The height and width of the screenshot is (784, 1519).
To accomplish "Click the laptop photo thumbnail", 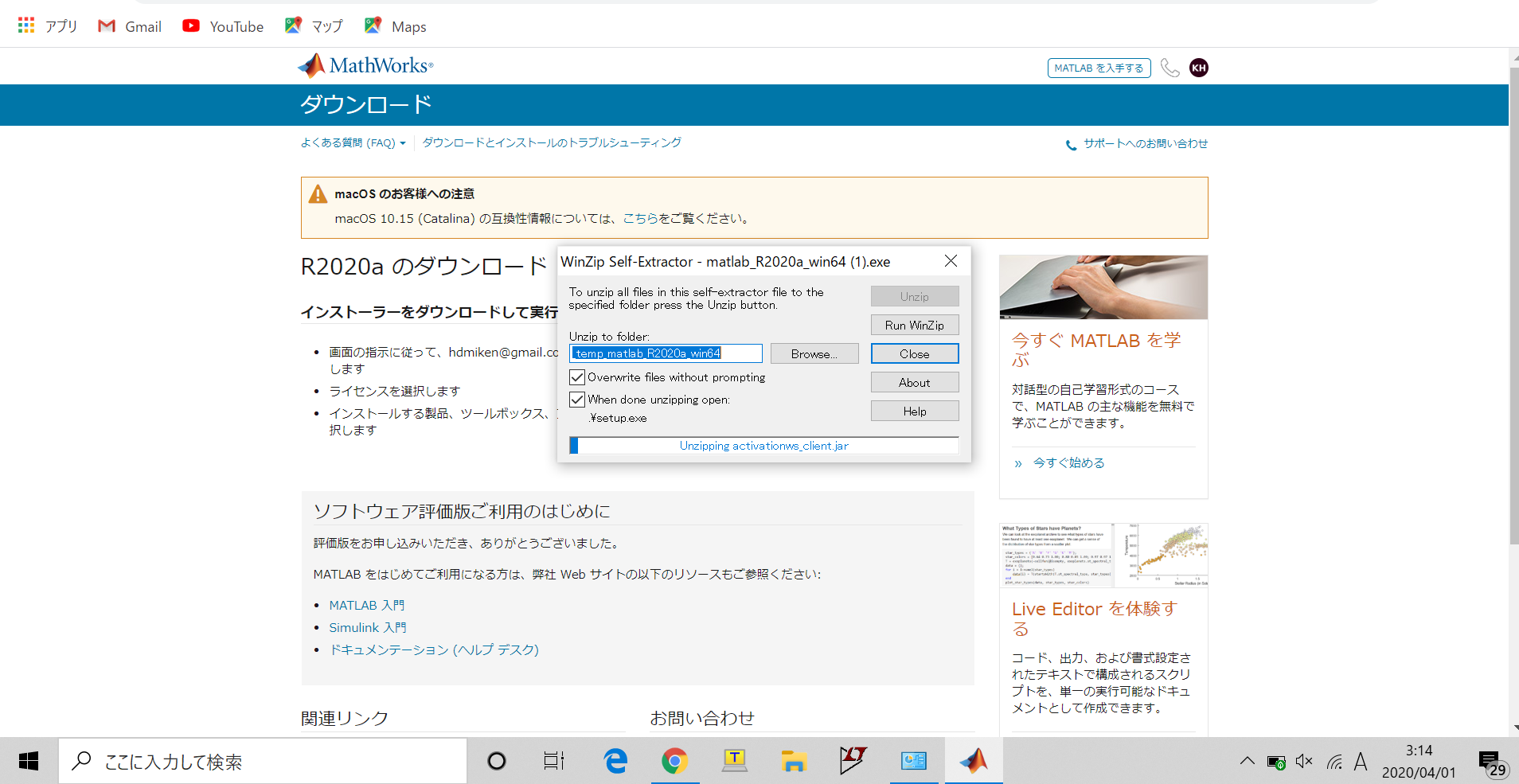I will (x=1103, y=287).
